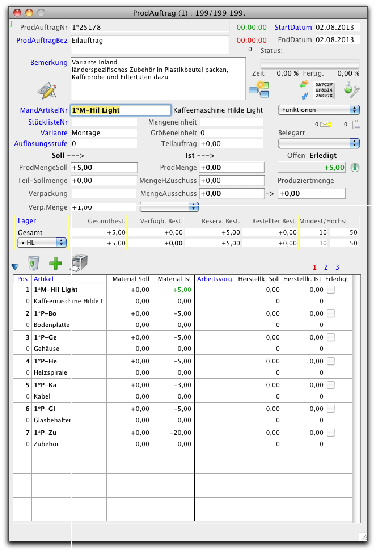383x554 pixels.
Task: Click the StartDatum date field
Action: point(337,27)
